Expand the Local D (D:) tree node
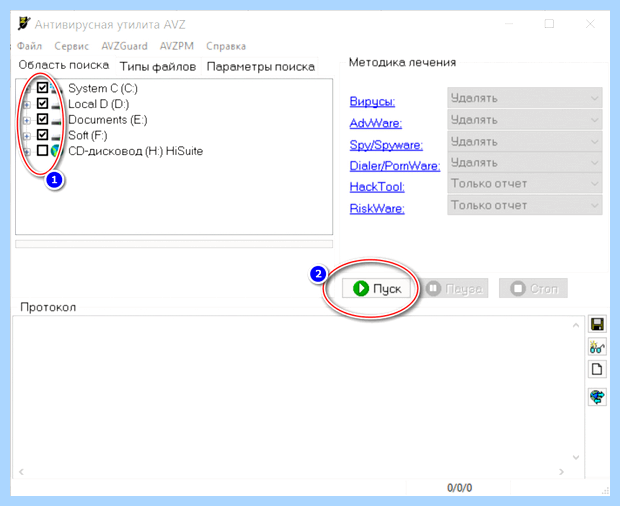Viewport: 620px width, 506px height. pos(26,105)
